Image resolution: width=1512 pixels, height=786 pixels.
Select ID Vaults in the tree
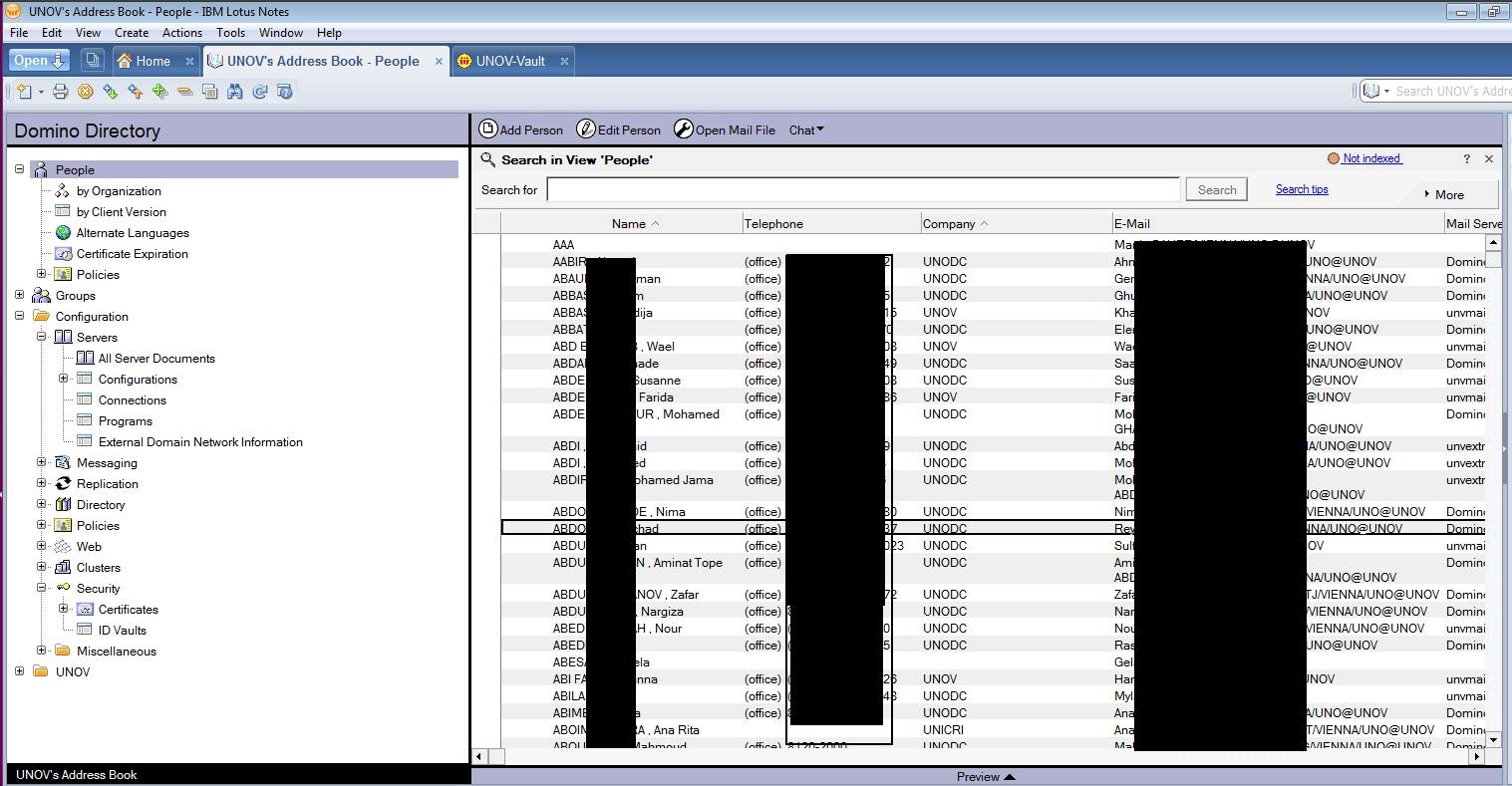tap(122, 630)
